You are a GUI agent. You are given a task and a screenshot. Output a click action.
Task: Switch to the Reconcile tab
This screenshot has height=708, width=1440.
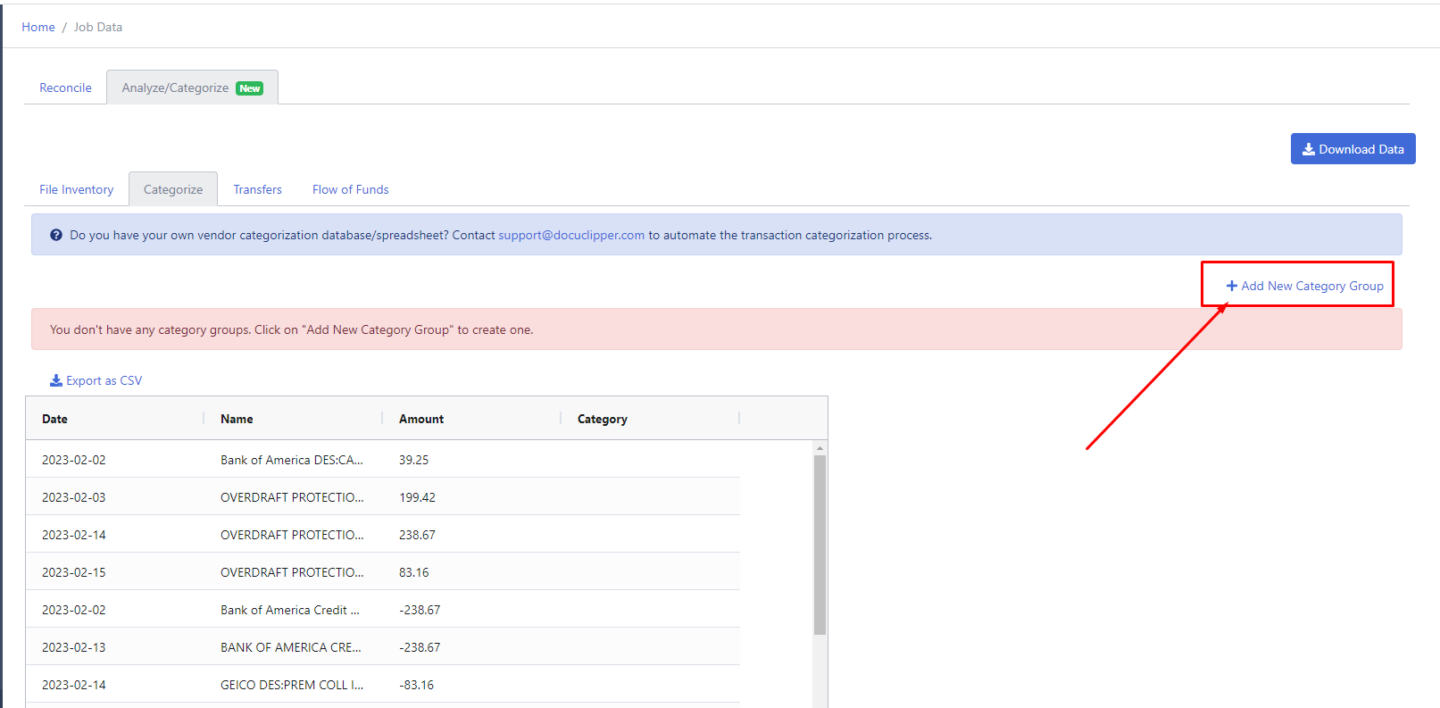coord(65,88)
